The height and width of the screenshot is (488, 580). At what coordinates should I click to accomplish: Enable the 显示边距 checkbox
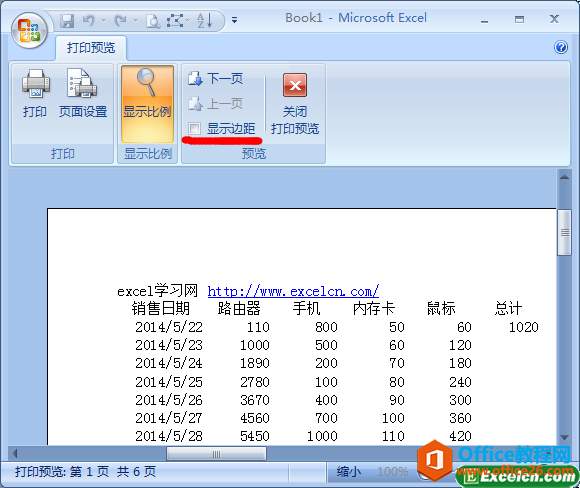(194, 128)
